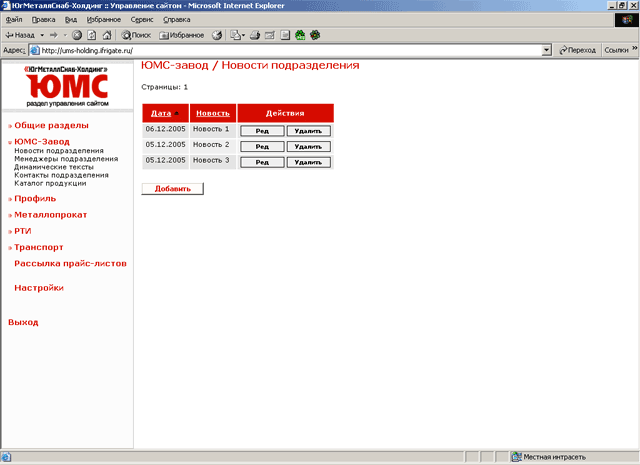Viewport: 640px width, 465px height.
Task: Open the Избранное menu in the menu bar
Action: pos(104,20)
